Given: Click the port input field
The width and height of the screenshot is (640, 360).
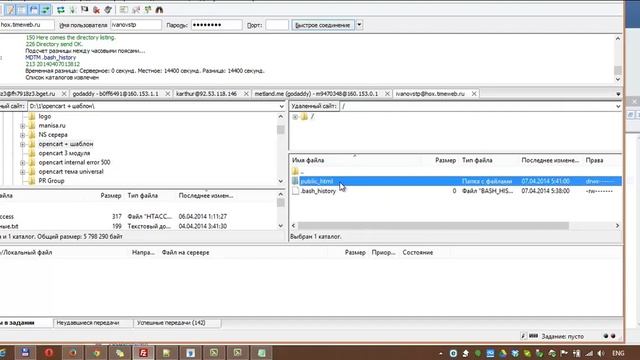Looking at the screenshot, I should click(277, 25).
